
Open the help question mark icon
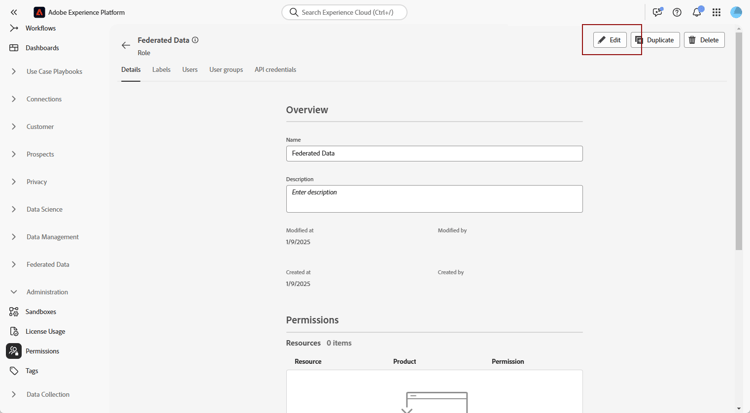tap(677, 12)
